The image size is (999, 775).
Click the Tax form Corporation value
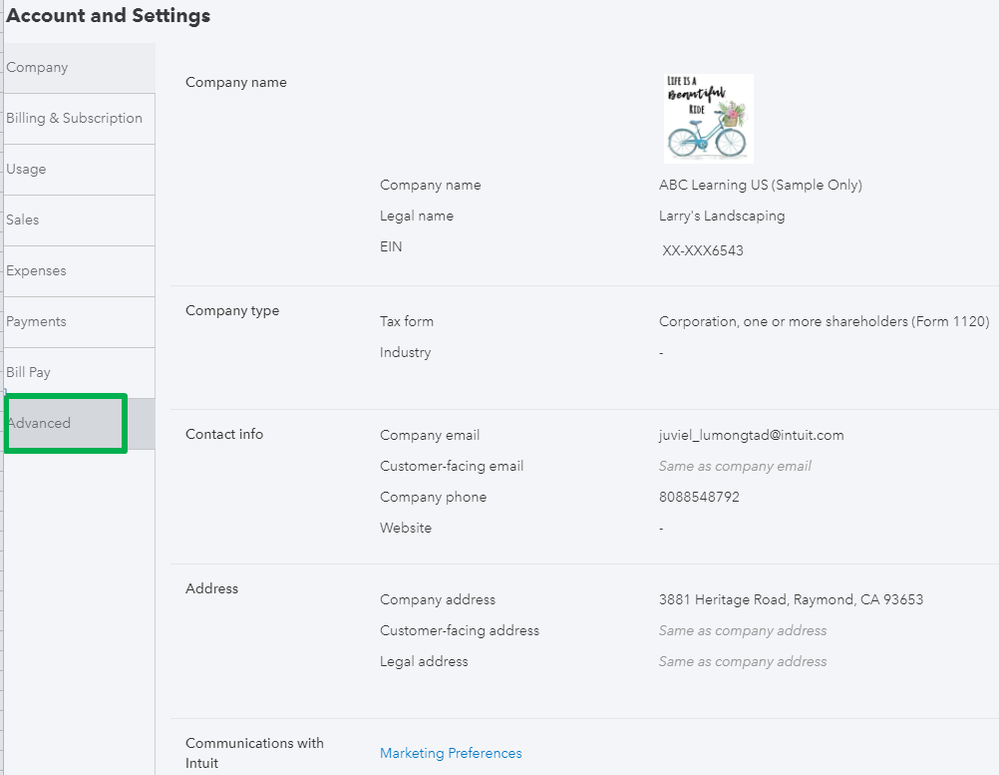pyautogui.click(x=823, y=322)
